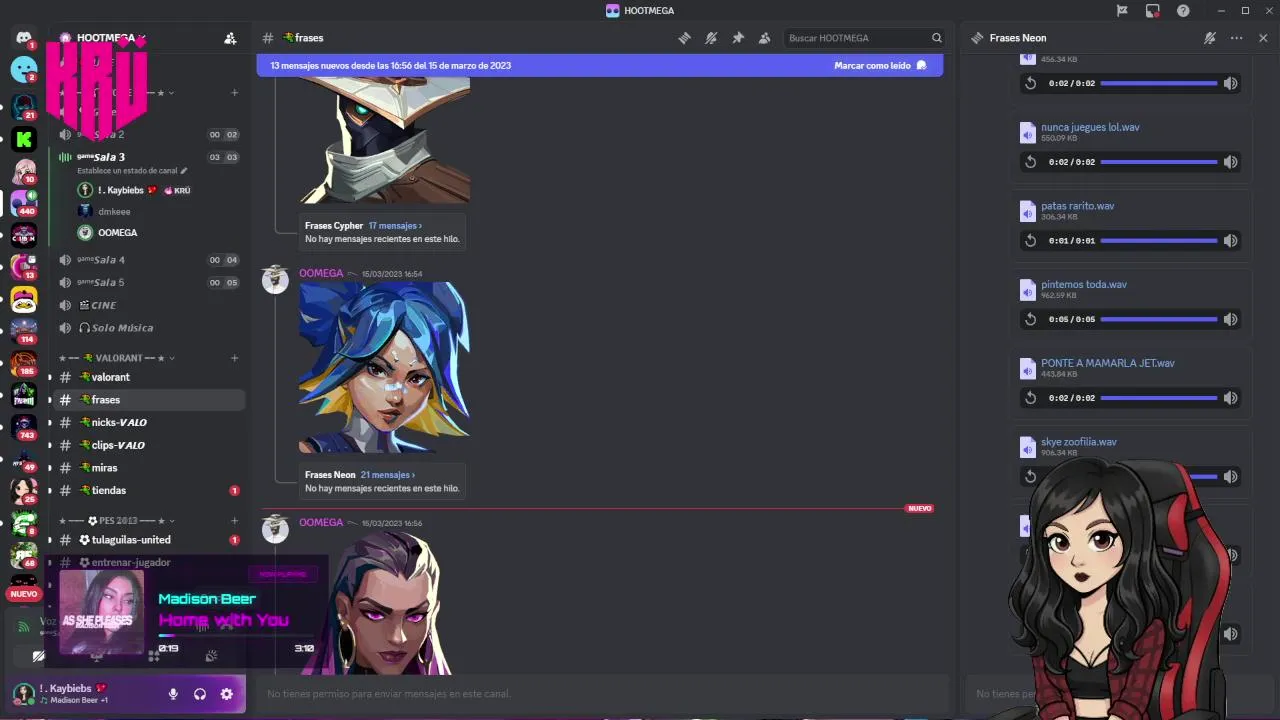This screenshot has height=720, width=1280.
Task: Mute volume of patas rarito.wav
Action: (1231, 240)
